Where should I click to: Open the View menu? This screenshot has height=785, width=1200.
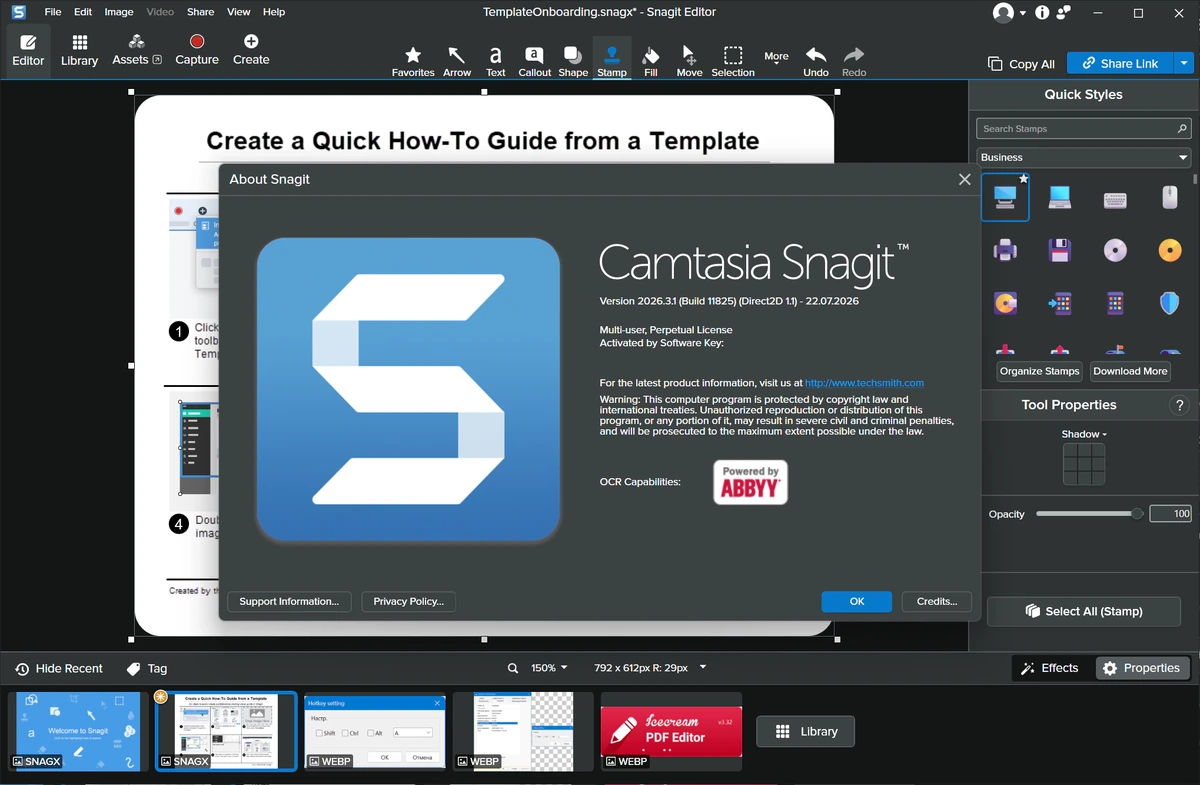[239, 12]
